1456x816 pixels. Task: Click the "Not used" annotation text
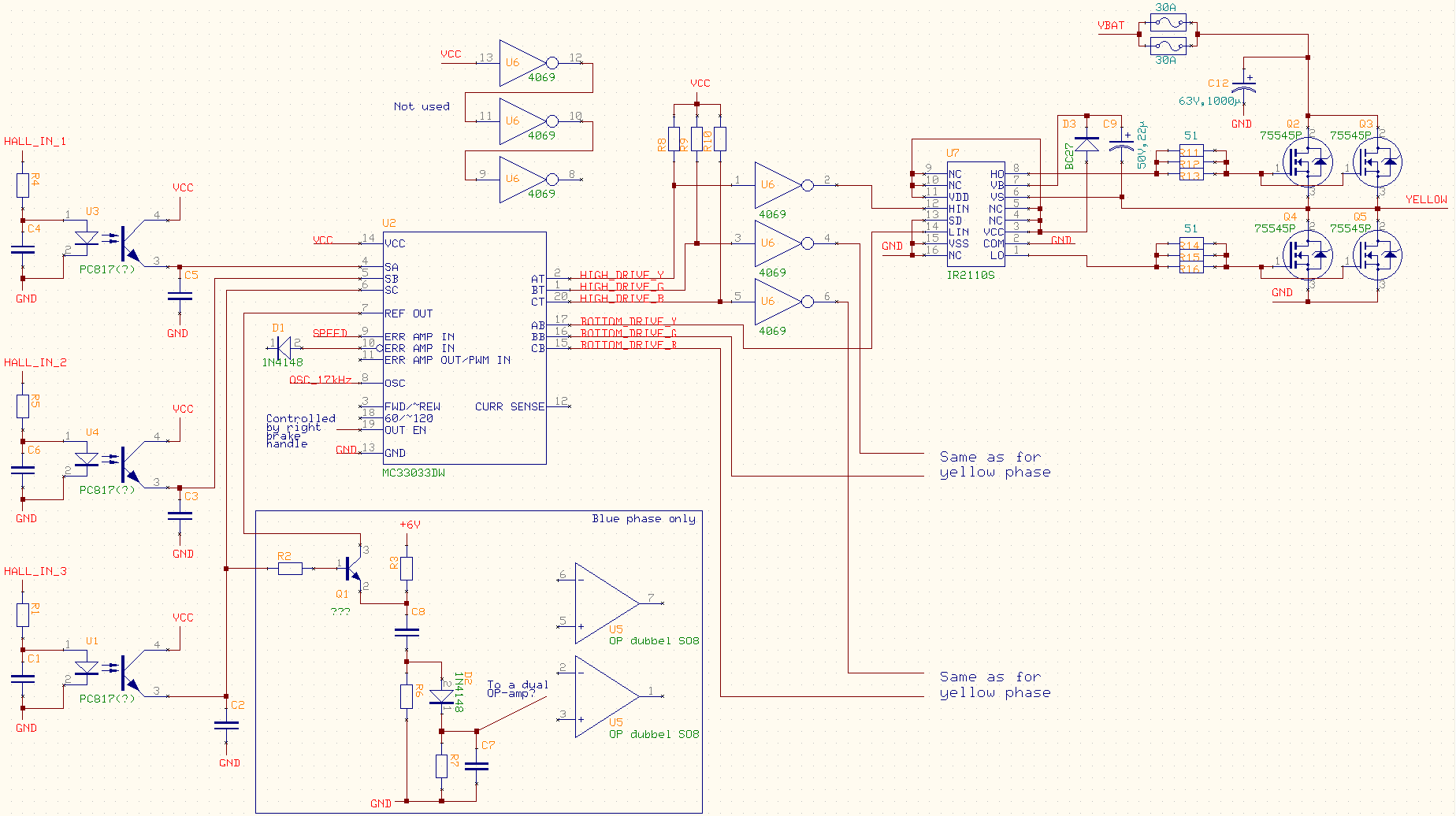point(422,106)
